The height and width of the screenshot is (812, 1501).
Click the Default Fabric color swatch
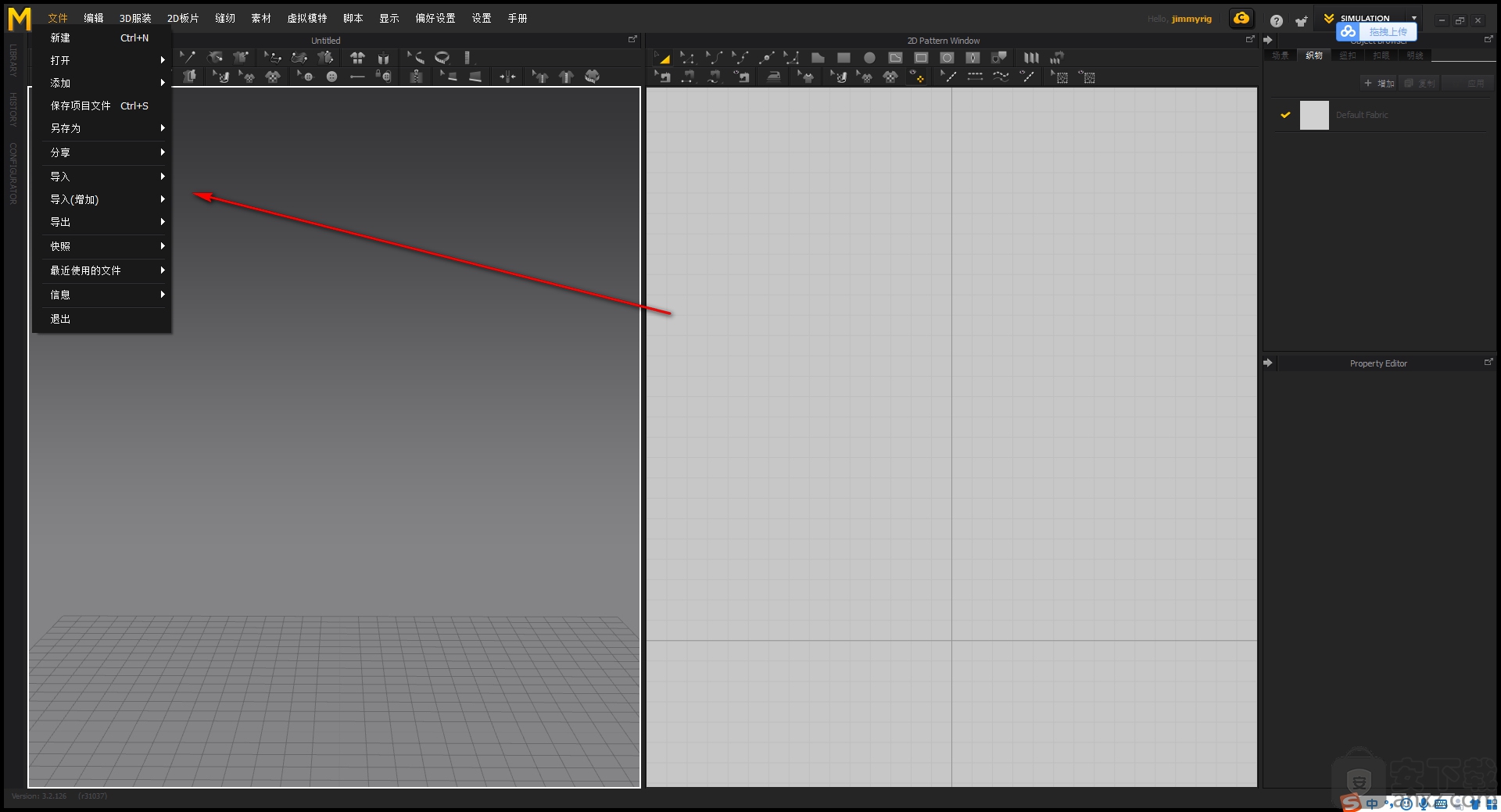point(1314,115)
